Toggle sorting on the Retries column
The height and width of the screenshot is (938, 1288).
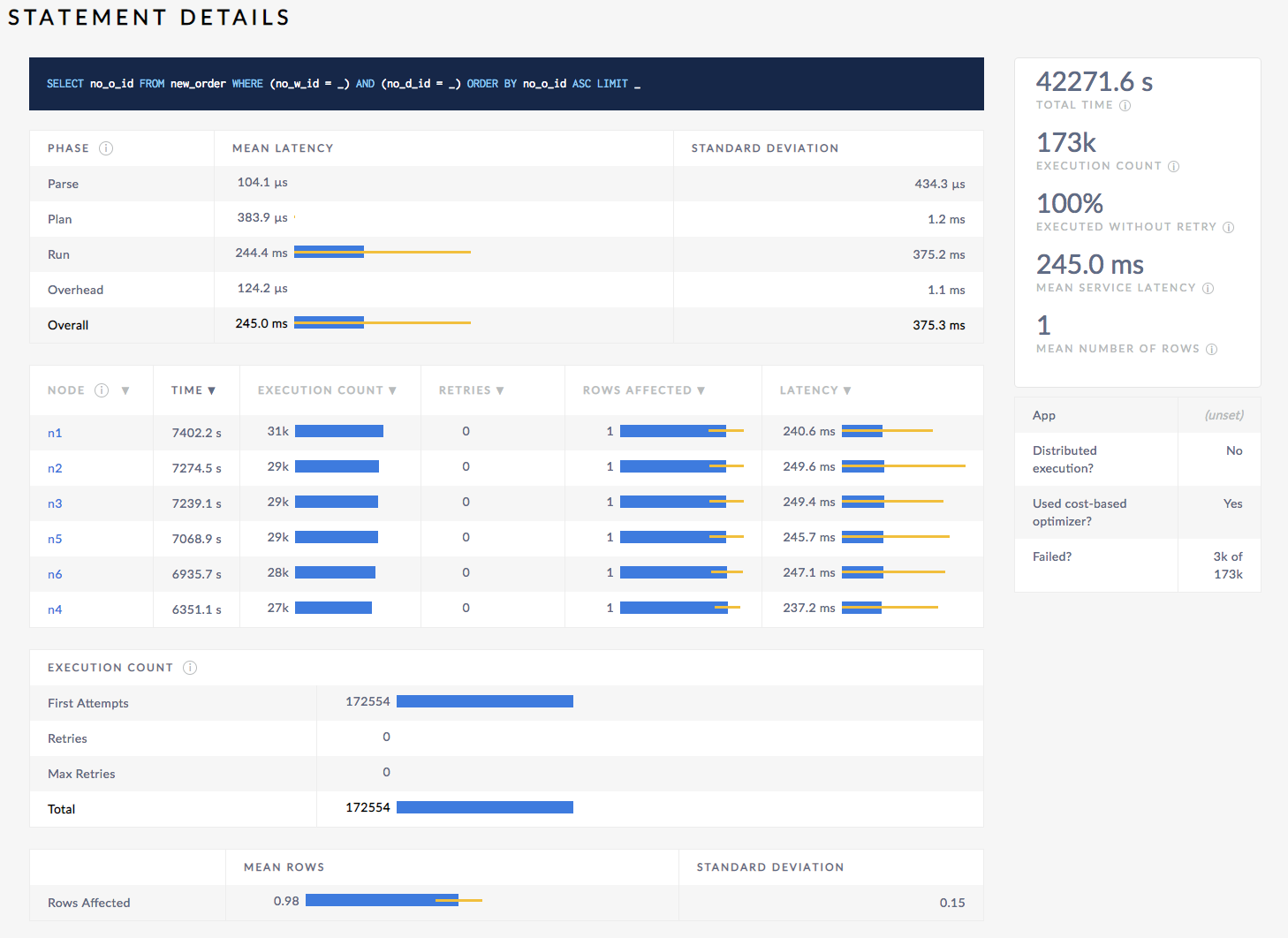point(500,390)
